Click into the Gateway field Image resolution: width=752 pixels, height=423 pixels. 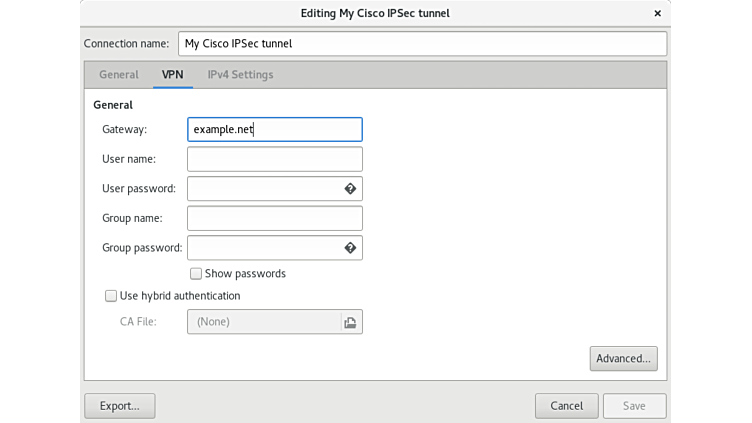(x=274, y=130)
